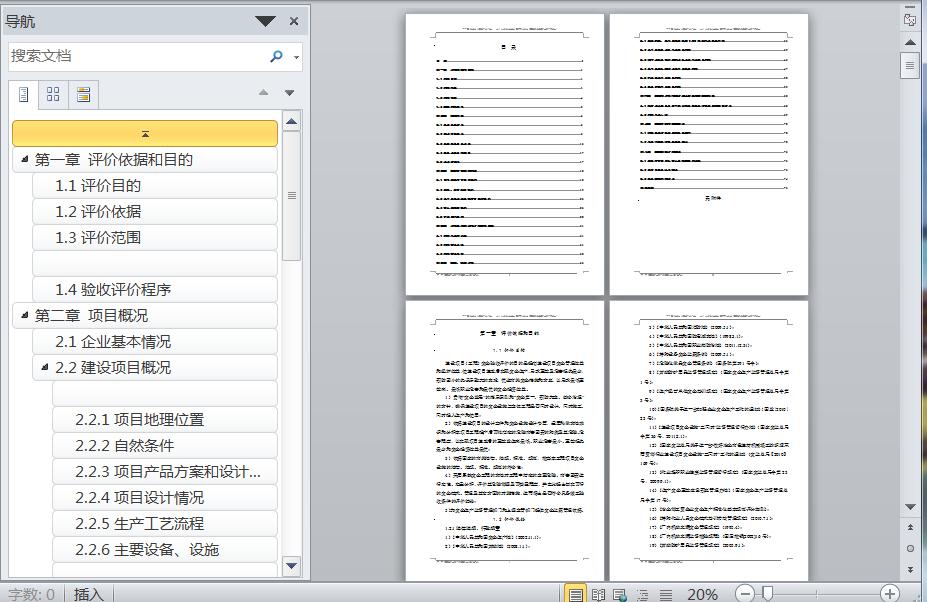Switch to Web Layout view
This screenshot has width=927, height=602.
click(x=620, y=594)
